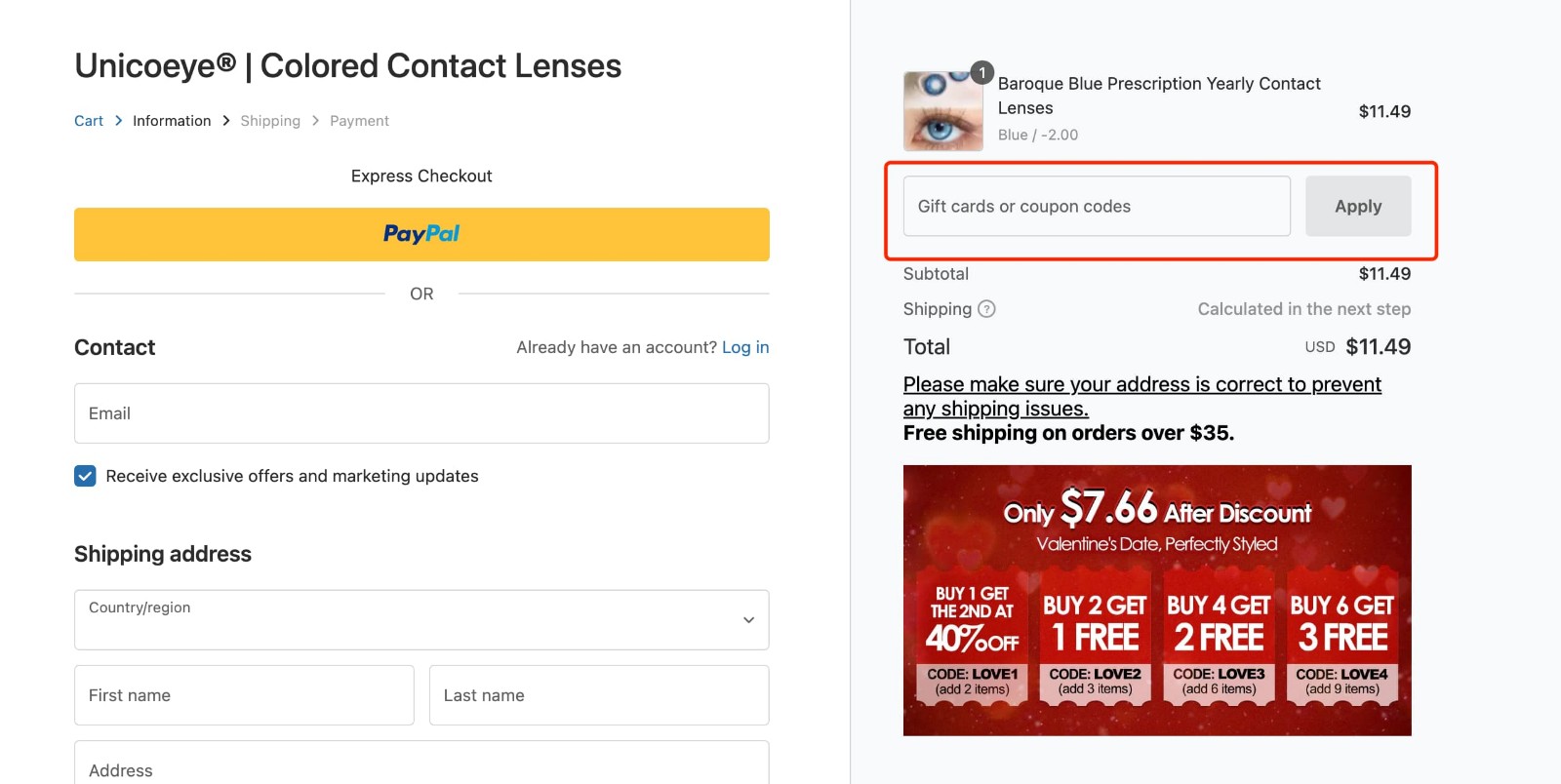Click the Valentine's discount promo banner
The width and height of the screenshot is (1561, 784).
pyautogui.click(x=1156, y=600)
